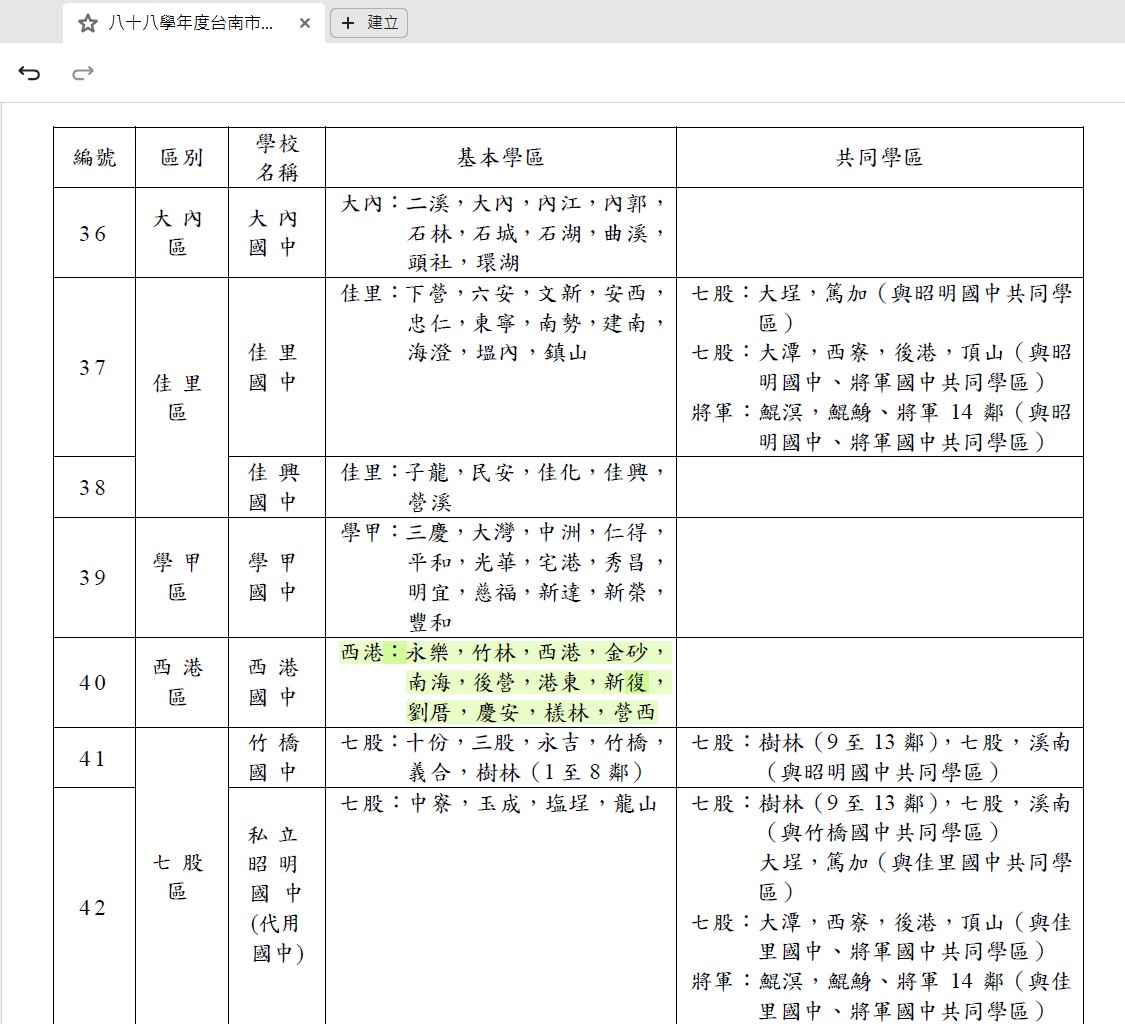Click the 私立昭明國中 (代用國中) cell
1125x1024 pixels.
tap(276, 893)
